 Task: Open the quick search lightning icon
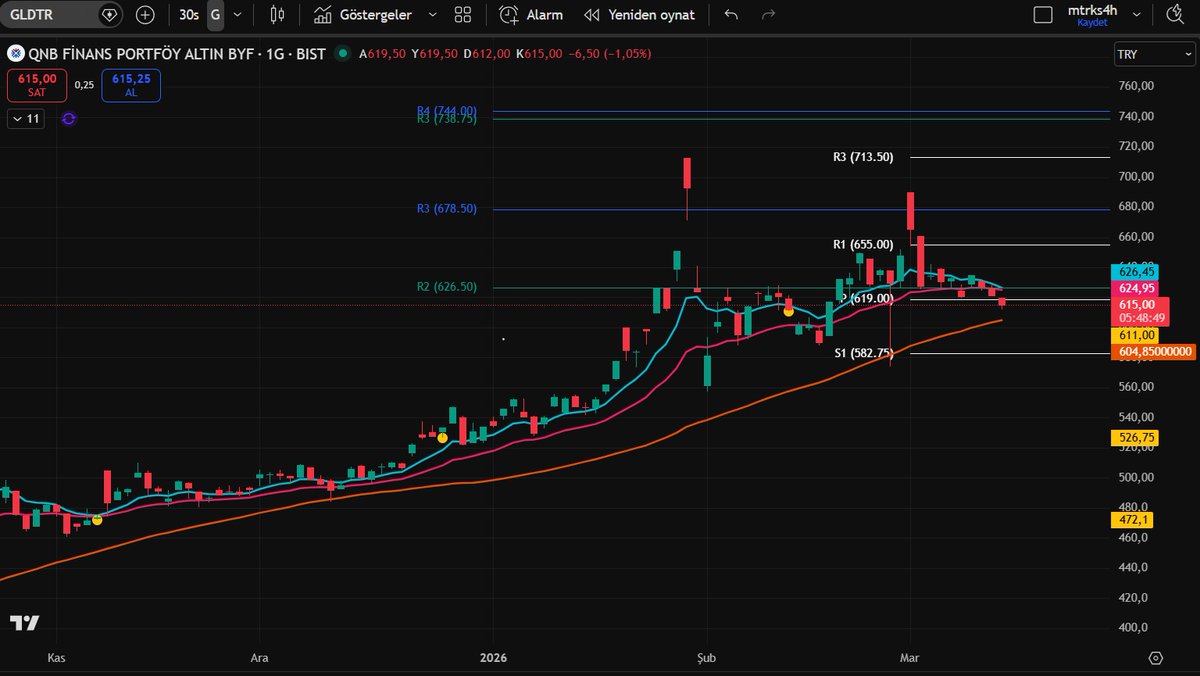click(1175, 15)
